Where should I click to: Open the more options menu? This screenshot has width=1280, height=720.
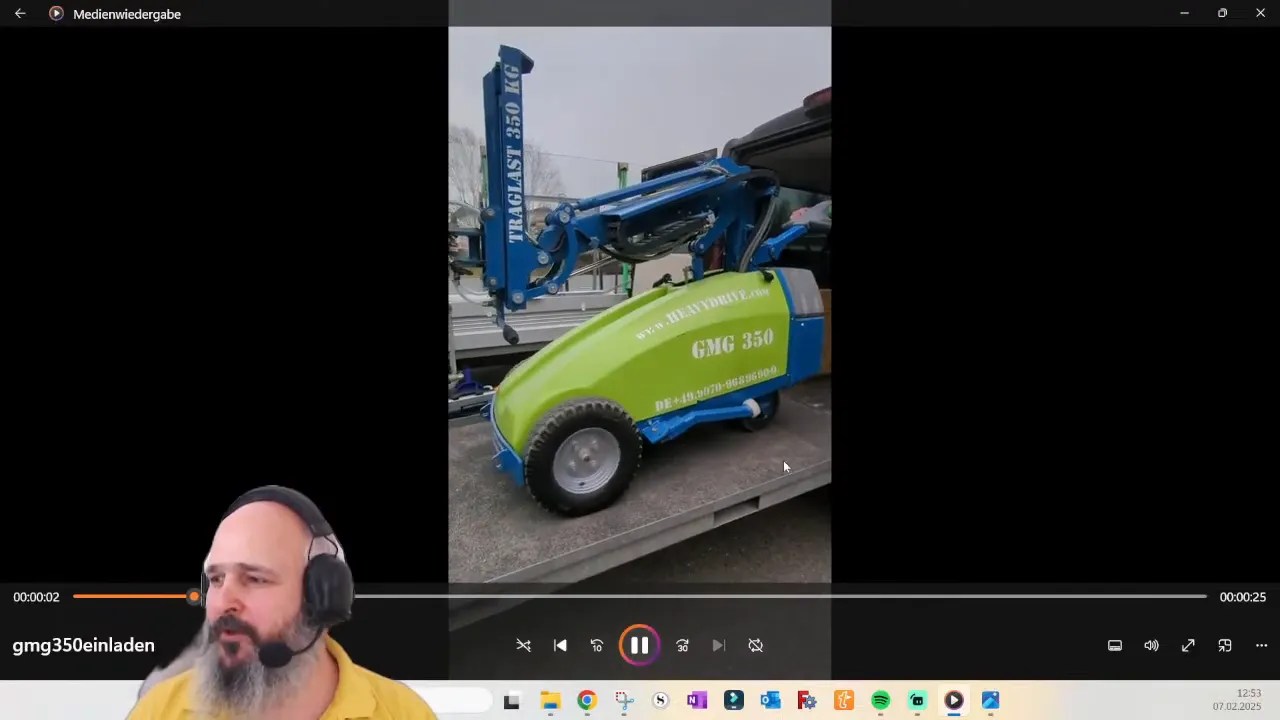tap(1261, 646)
